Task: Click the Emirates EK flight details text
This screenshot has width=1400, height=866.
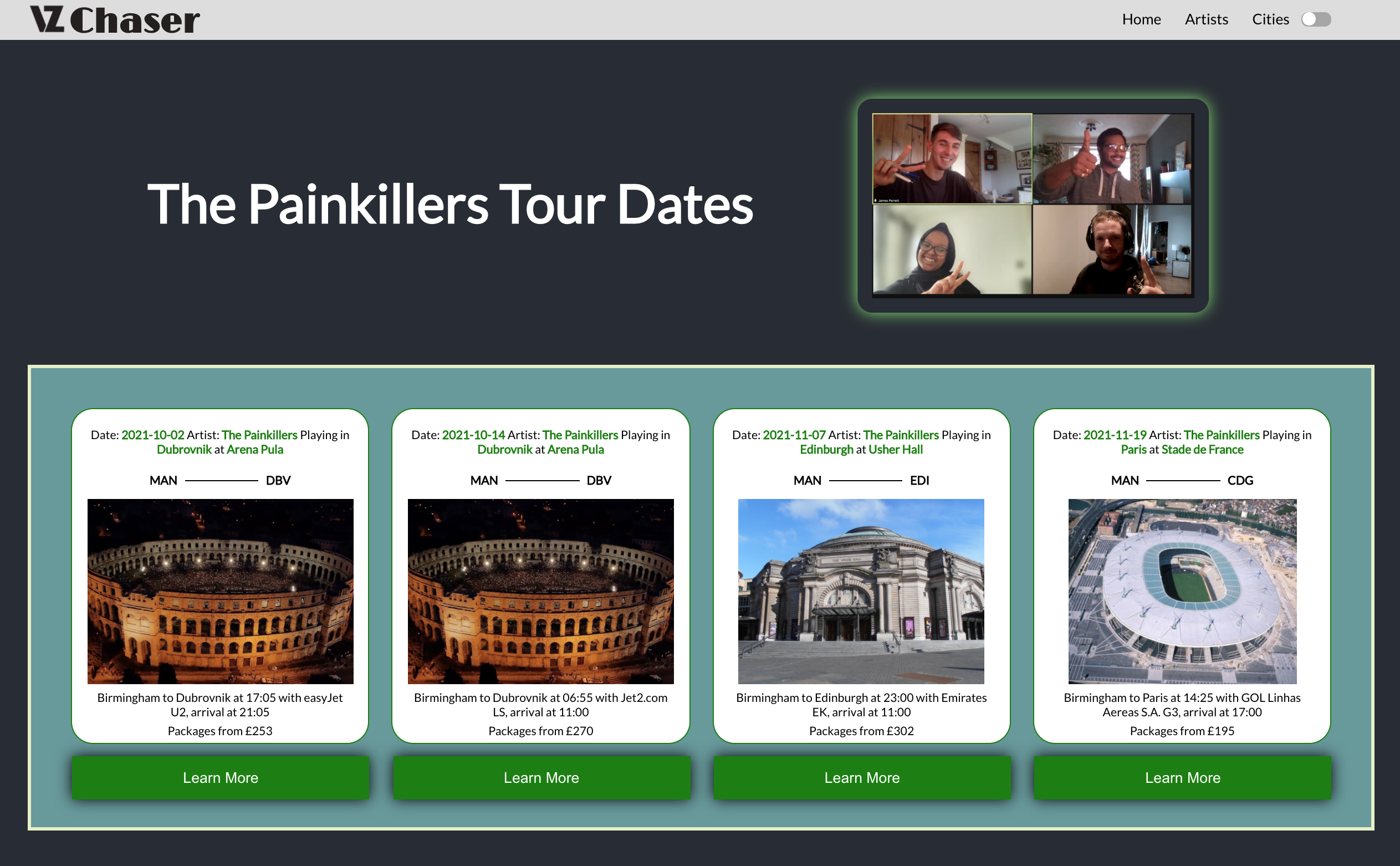Action: tap(861, 705)
